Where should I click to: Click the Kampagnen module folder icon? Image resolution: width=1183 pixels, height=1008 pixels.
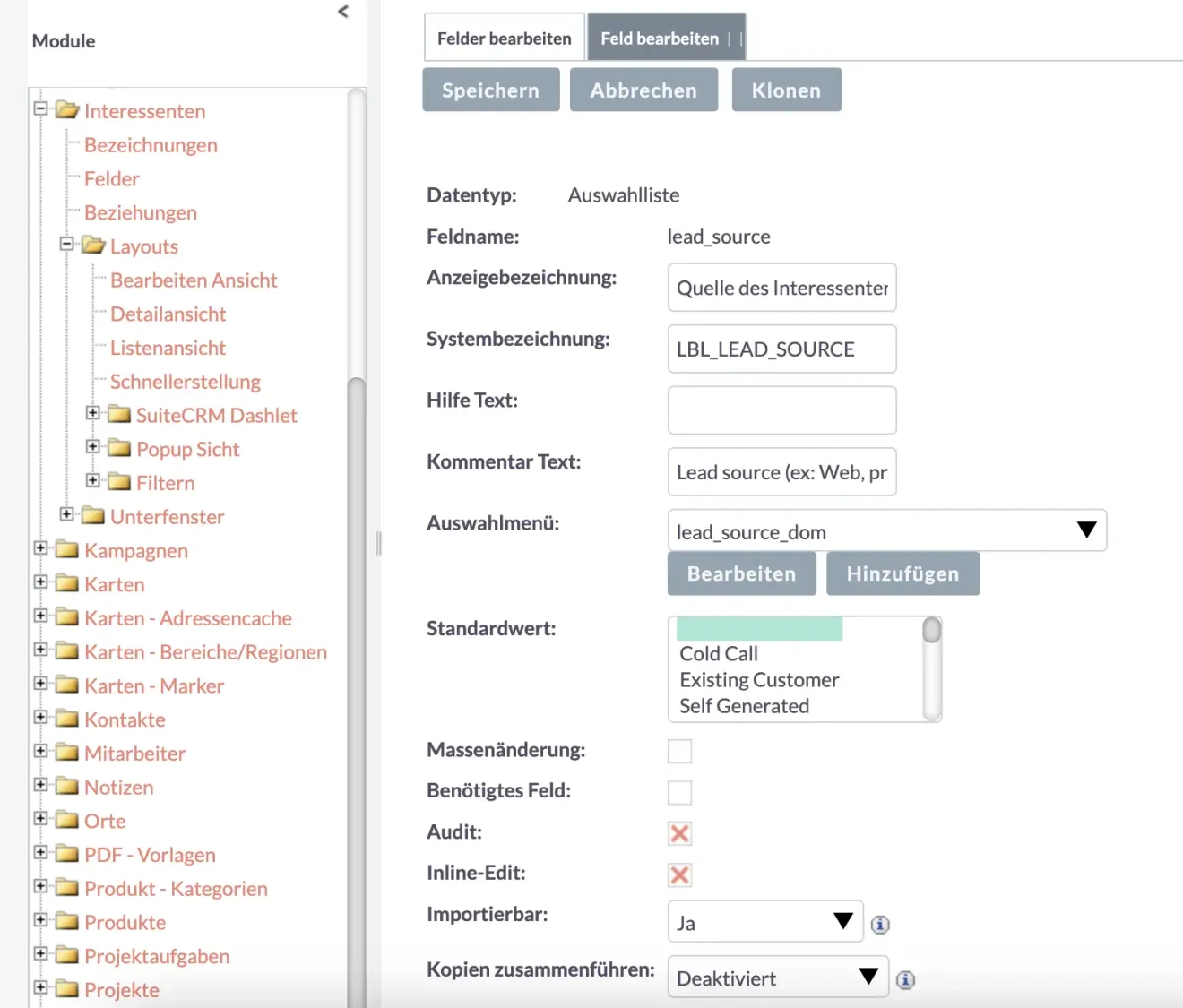point(67,549)
